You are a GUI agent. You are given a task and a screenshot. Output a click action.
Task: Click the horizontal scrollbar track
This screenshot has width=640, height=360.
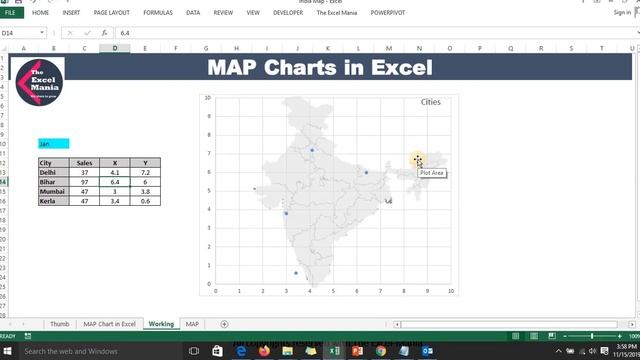click(x=509, y=324)
